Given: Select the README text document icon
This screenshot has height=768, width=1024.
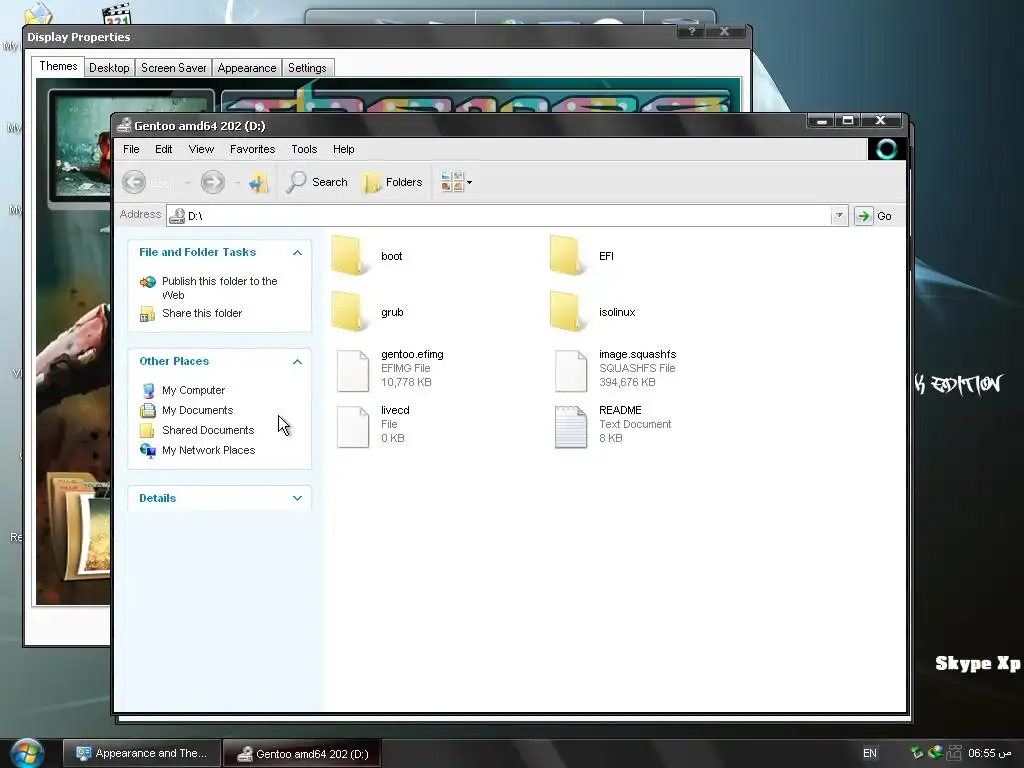Looking at the screenshot, I should 571,426.
